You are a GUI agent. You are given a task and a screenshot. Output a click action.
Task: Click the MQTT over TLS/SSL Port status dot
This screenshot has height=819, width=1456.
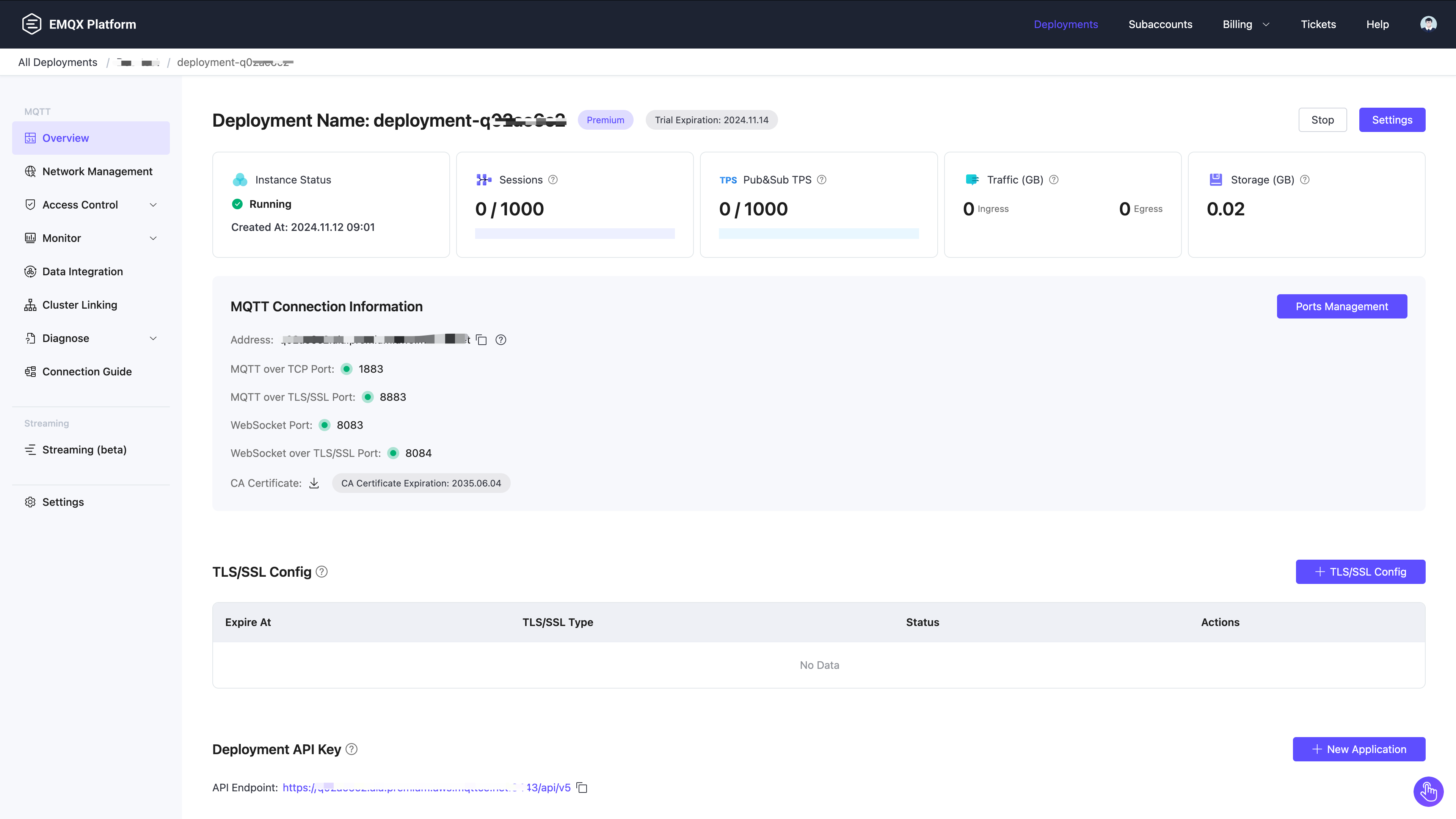coord(368,397)
